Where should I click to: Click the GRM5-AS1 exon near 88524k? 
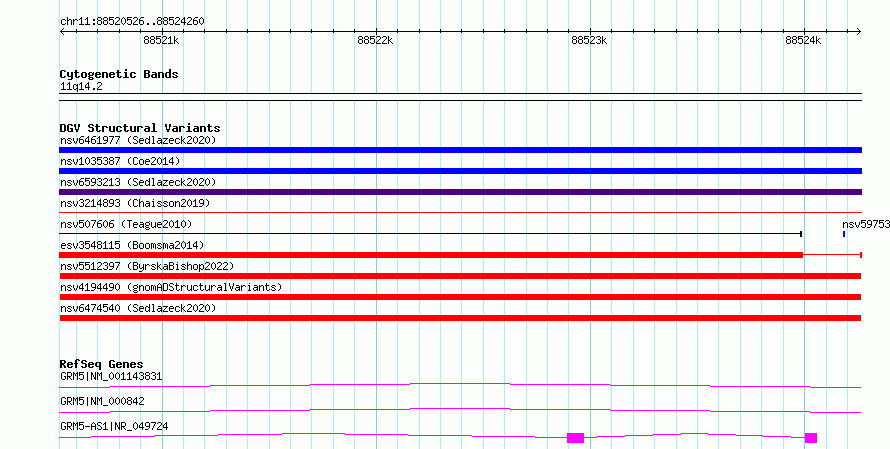811,438
